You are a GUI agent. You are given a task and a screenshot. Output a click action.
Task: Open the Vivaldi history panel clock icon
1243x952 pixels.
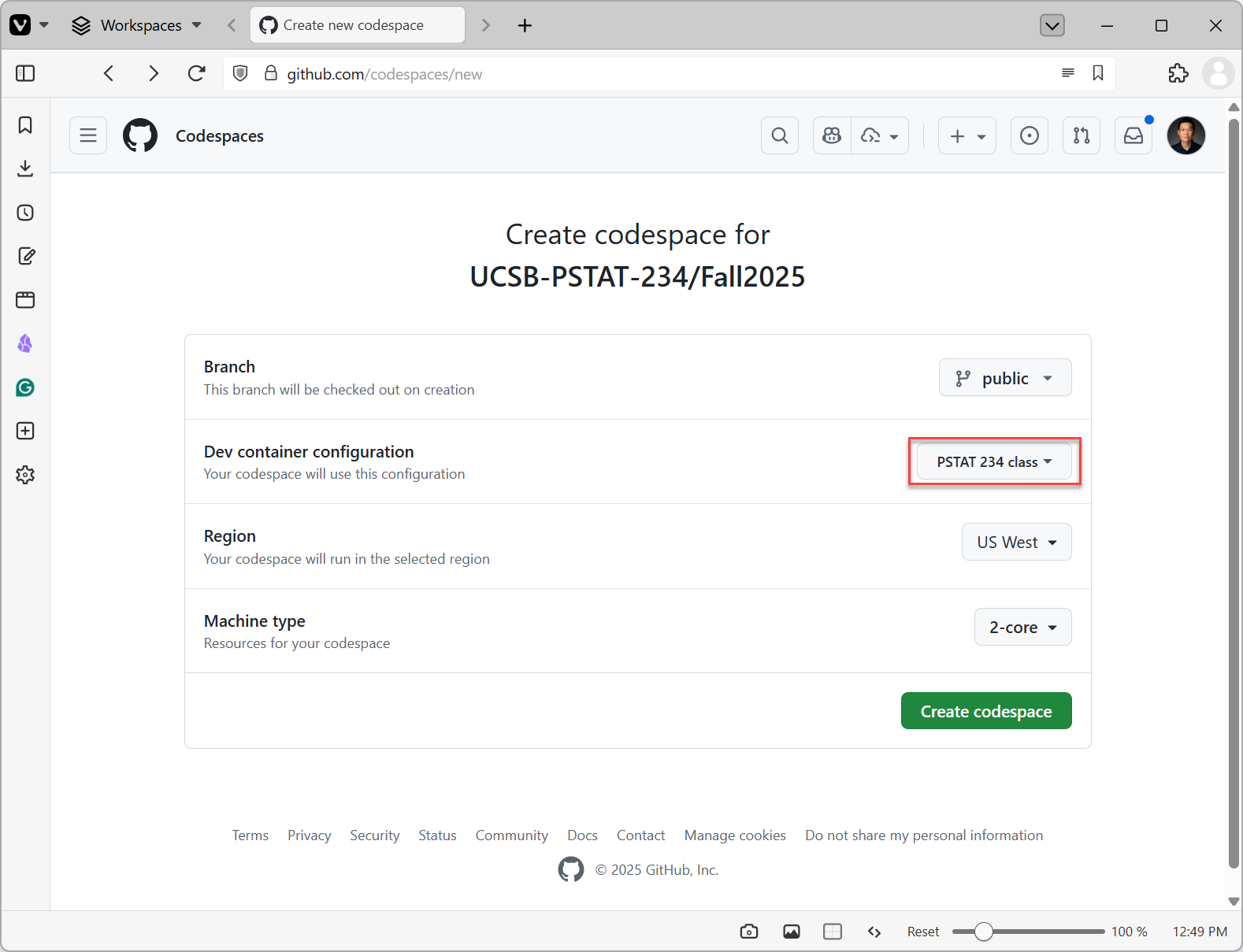pos(25,213)
